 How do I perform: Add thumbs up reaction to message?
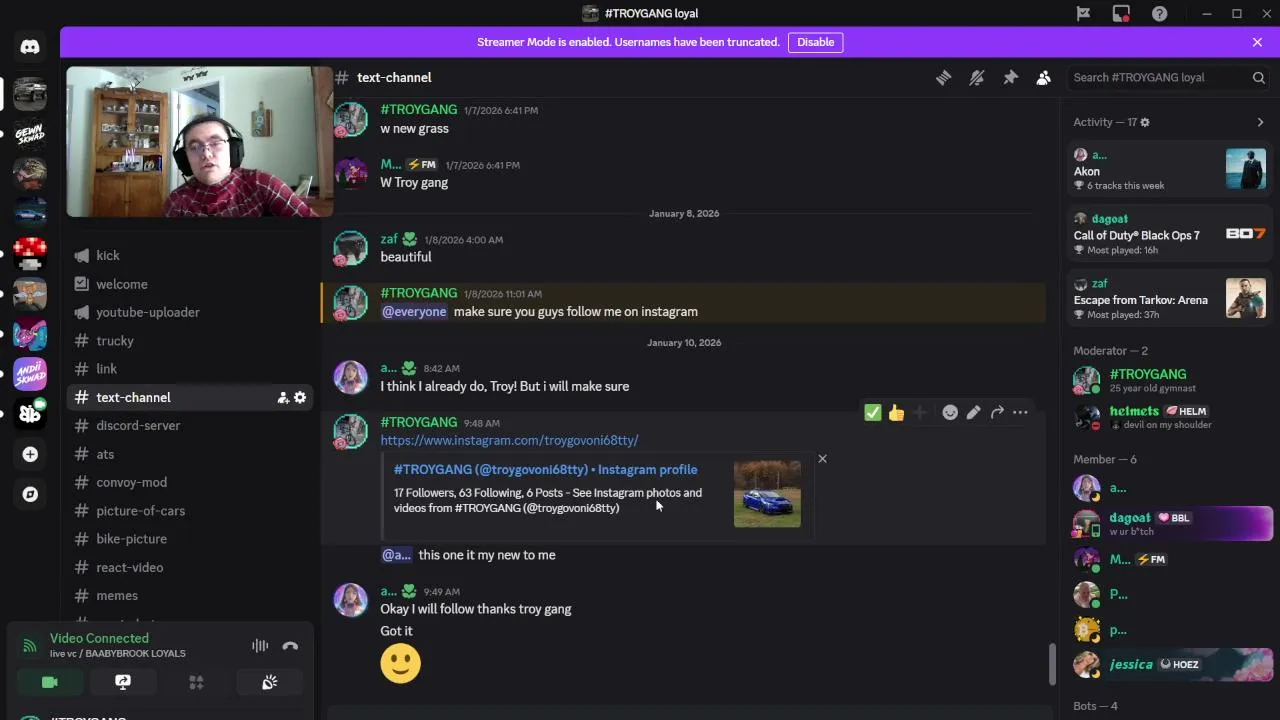(x=896, y=413)
